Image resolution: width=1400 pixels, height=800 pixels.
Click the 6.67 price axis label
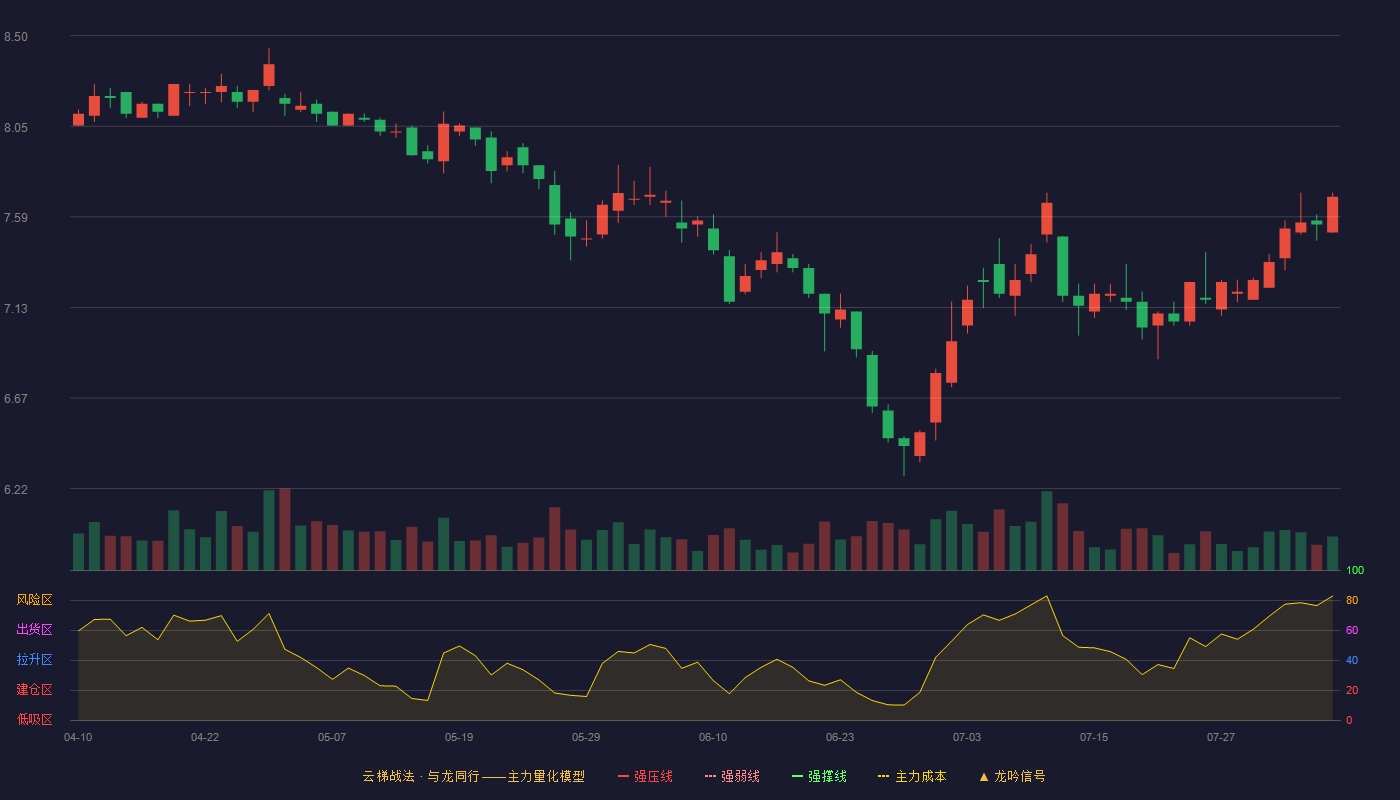tap(16, 399)
